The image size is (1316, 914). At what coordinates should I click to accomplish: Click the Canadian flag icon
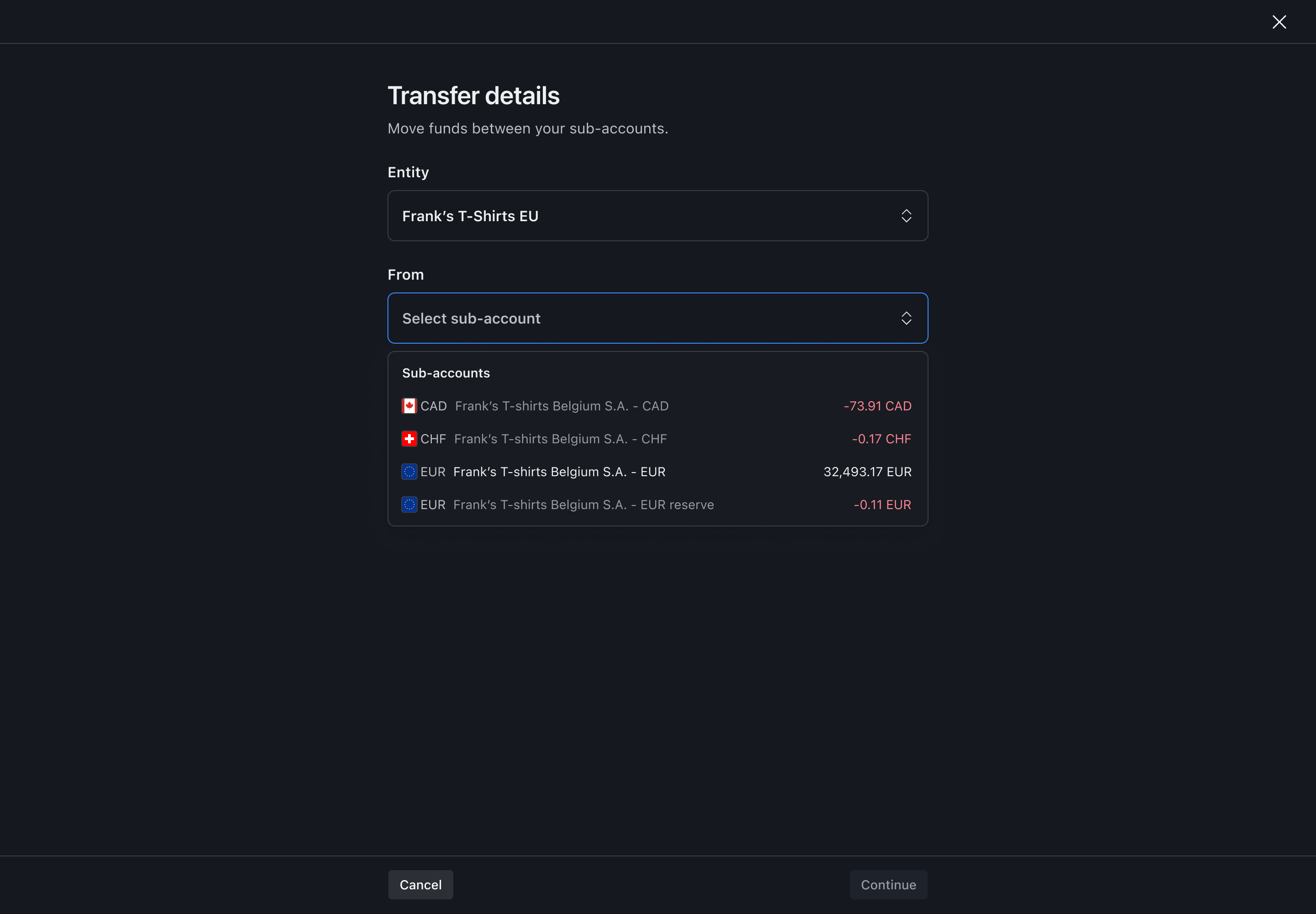tap(409, 406)
